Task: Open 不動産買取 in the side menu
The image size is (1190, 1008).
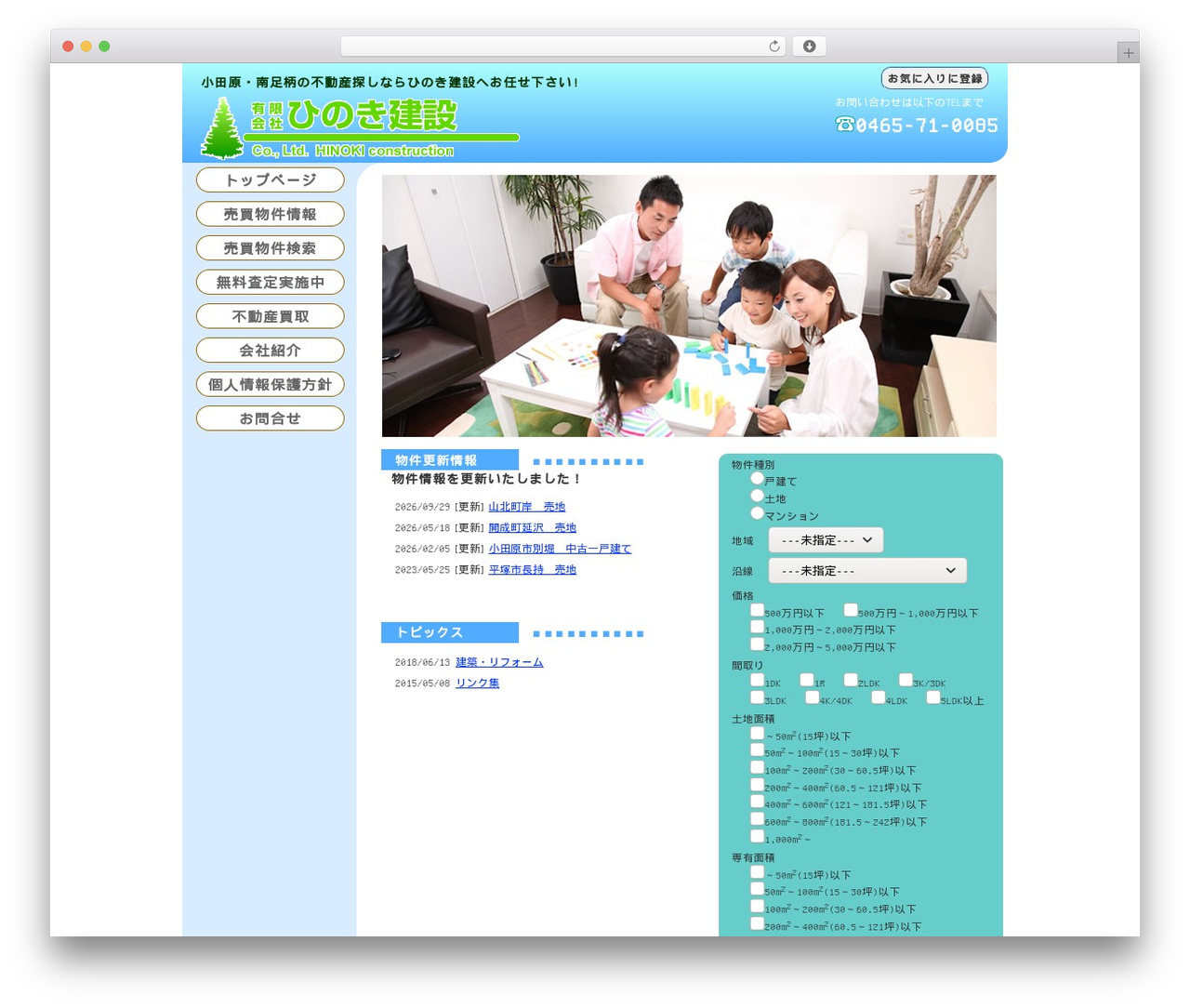Action: click(271, 316)
